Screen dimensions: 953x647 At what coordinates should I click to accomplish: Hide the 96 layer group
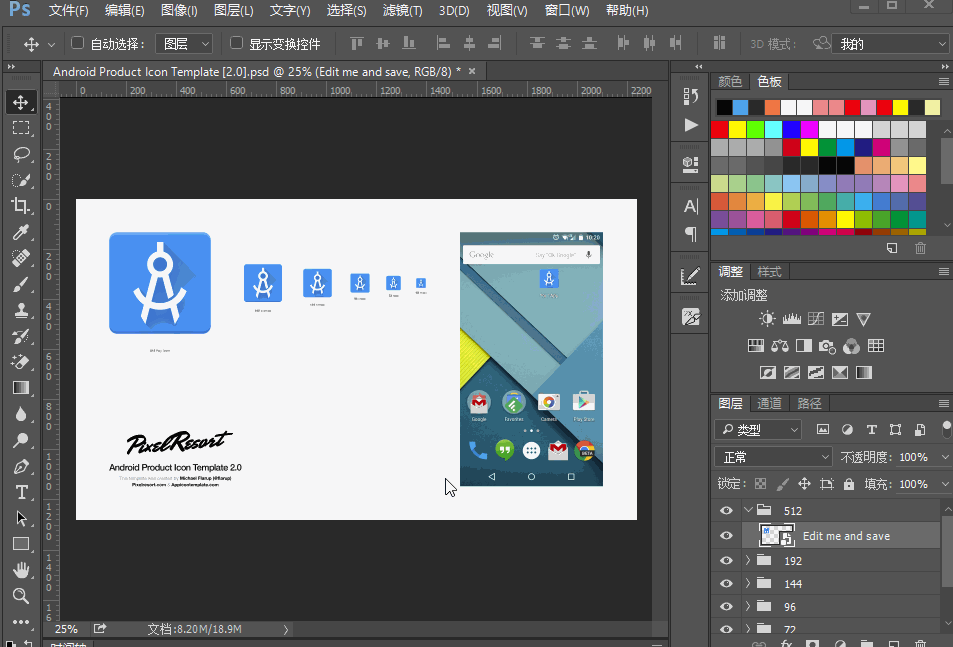click(726, 606)
